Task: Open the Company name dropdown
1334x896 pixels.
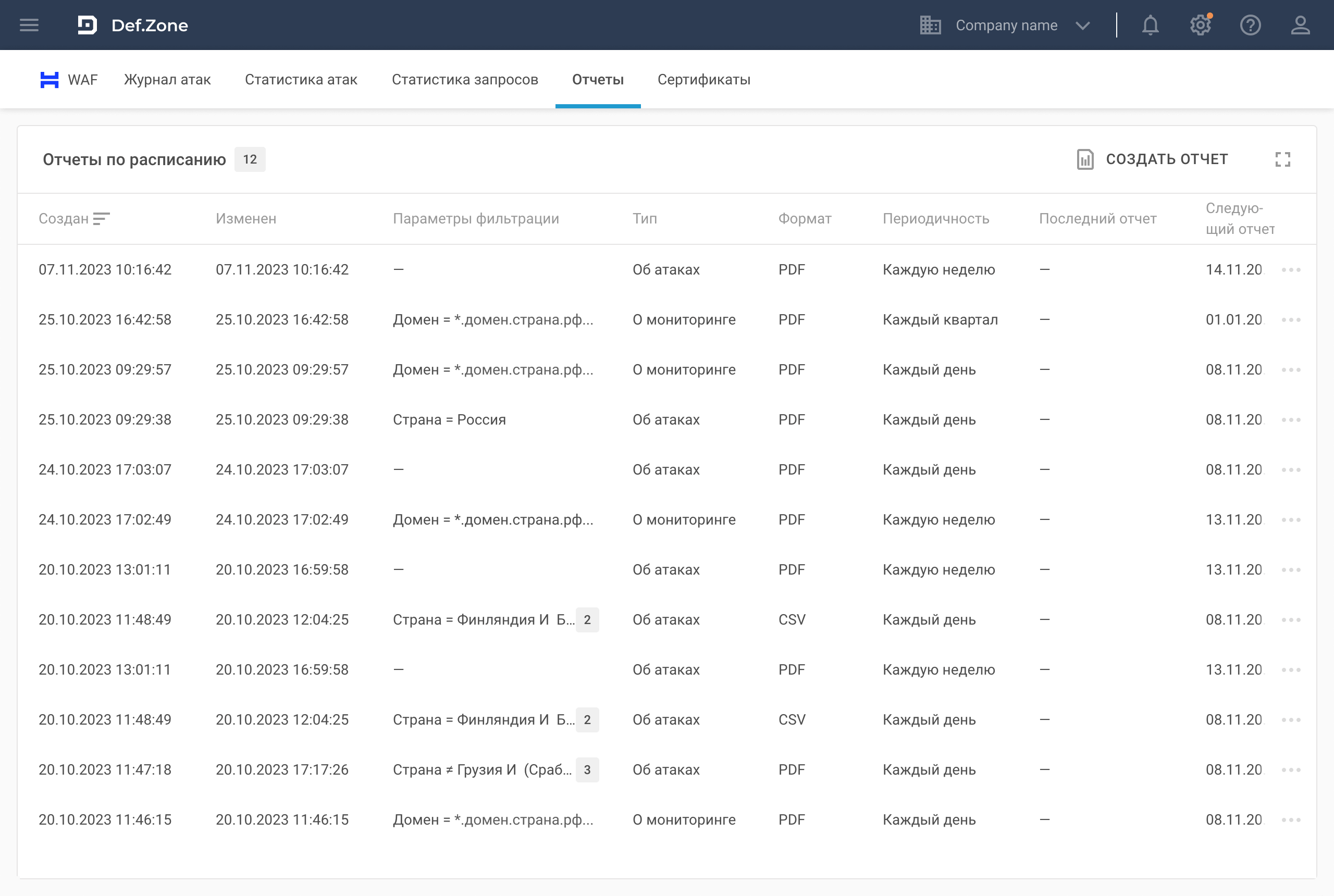Action: point(1007,25)
